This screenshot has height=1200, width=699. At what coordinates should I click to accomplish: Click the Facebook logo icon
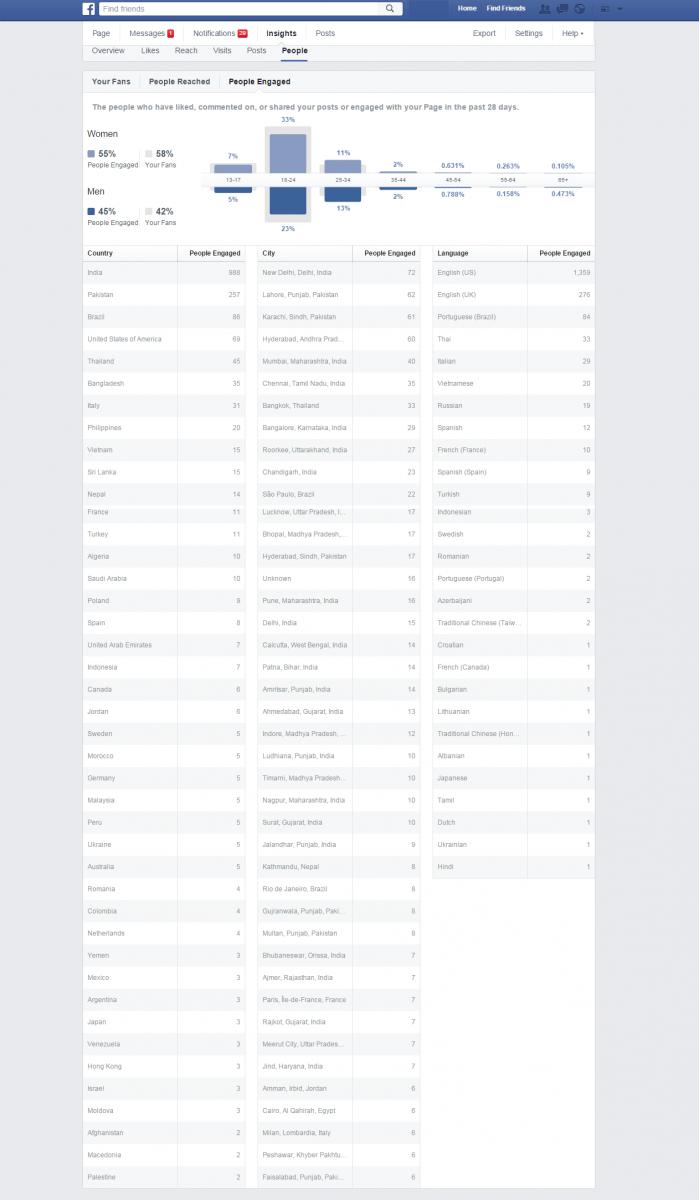(x=88, y=8)
